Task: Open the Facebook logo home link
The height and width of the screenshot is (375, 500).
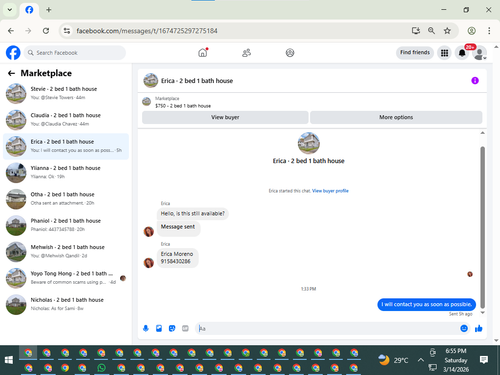Action: [x=13, y=53]
